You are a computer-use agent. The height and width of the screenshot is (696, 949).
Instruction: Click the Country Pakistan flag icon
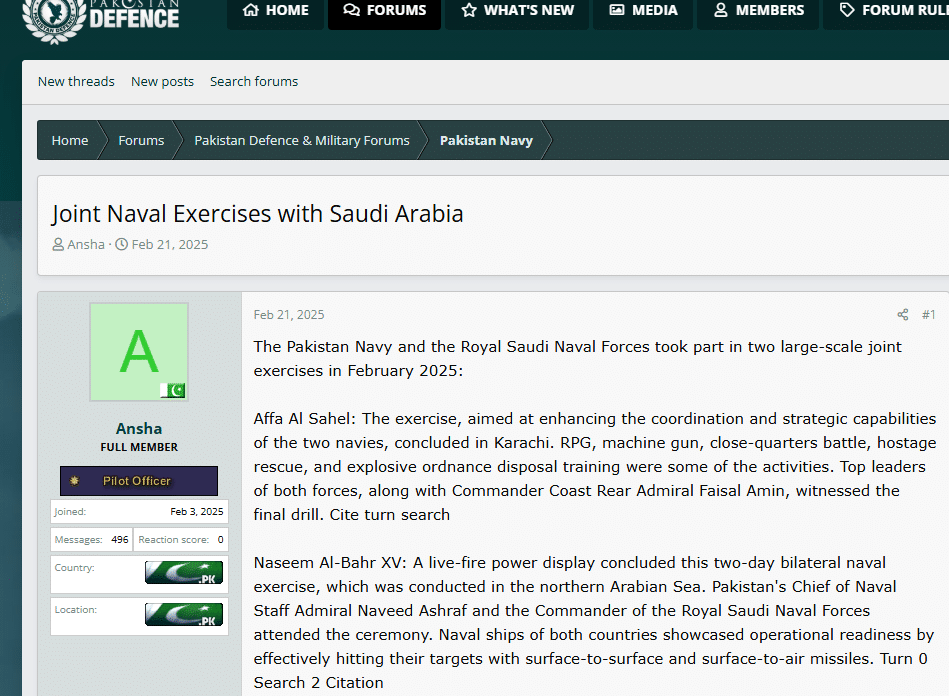[x=184, y=573]
